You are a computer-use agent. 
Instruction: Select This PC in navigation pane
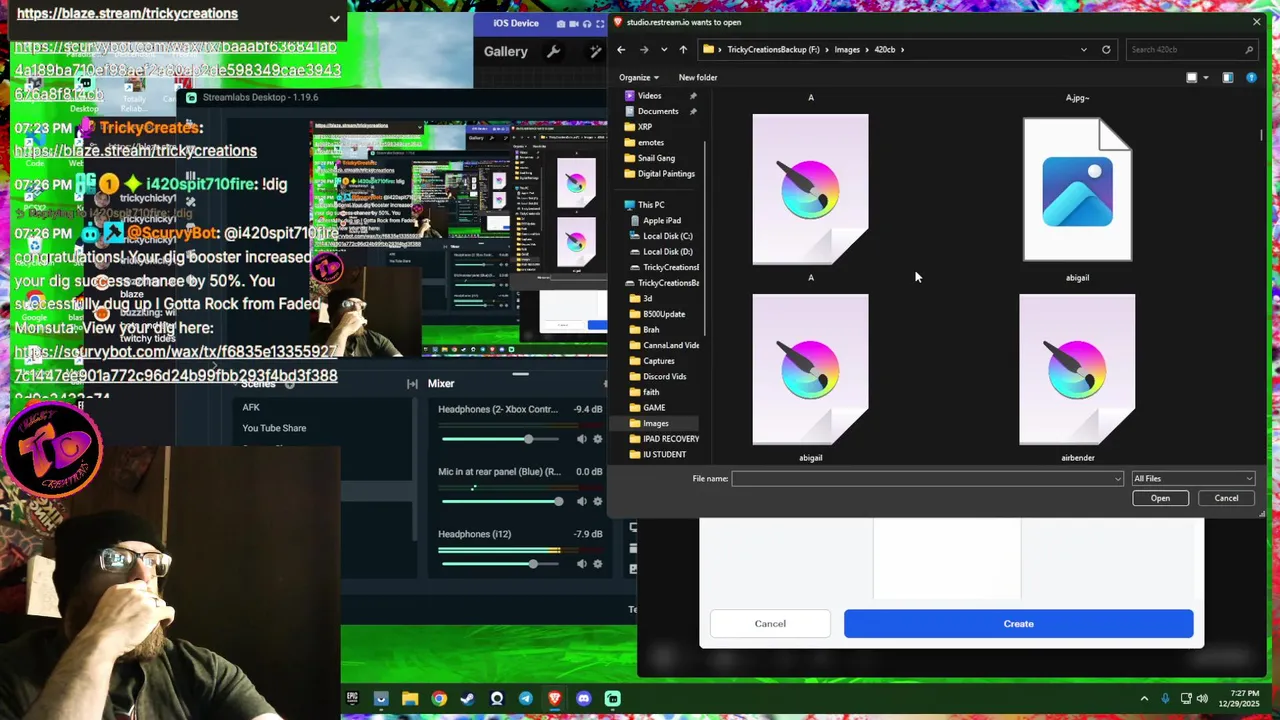(650, 205)
